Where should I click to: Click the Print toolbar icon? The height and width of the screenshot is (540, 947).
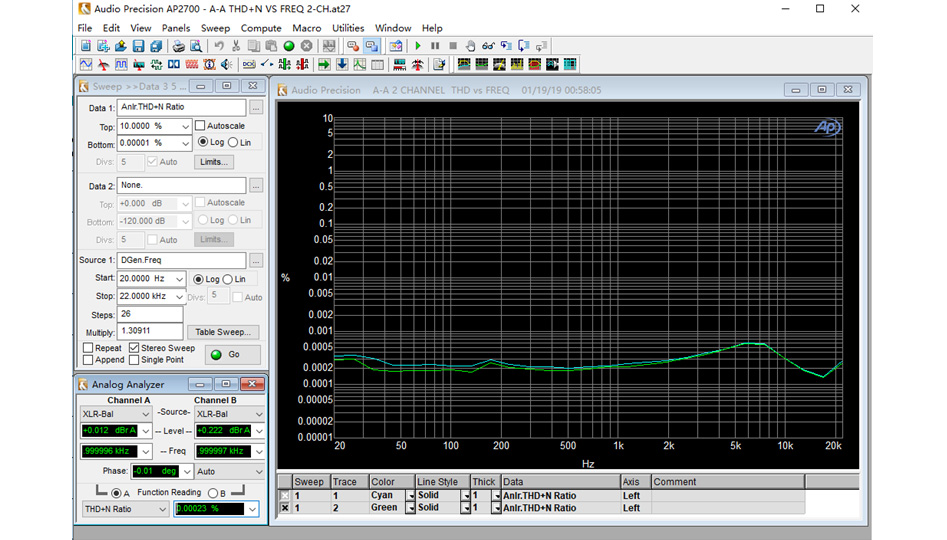[178, 46]
